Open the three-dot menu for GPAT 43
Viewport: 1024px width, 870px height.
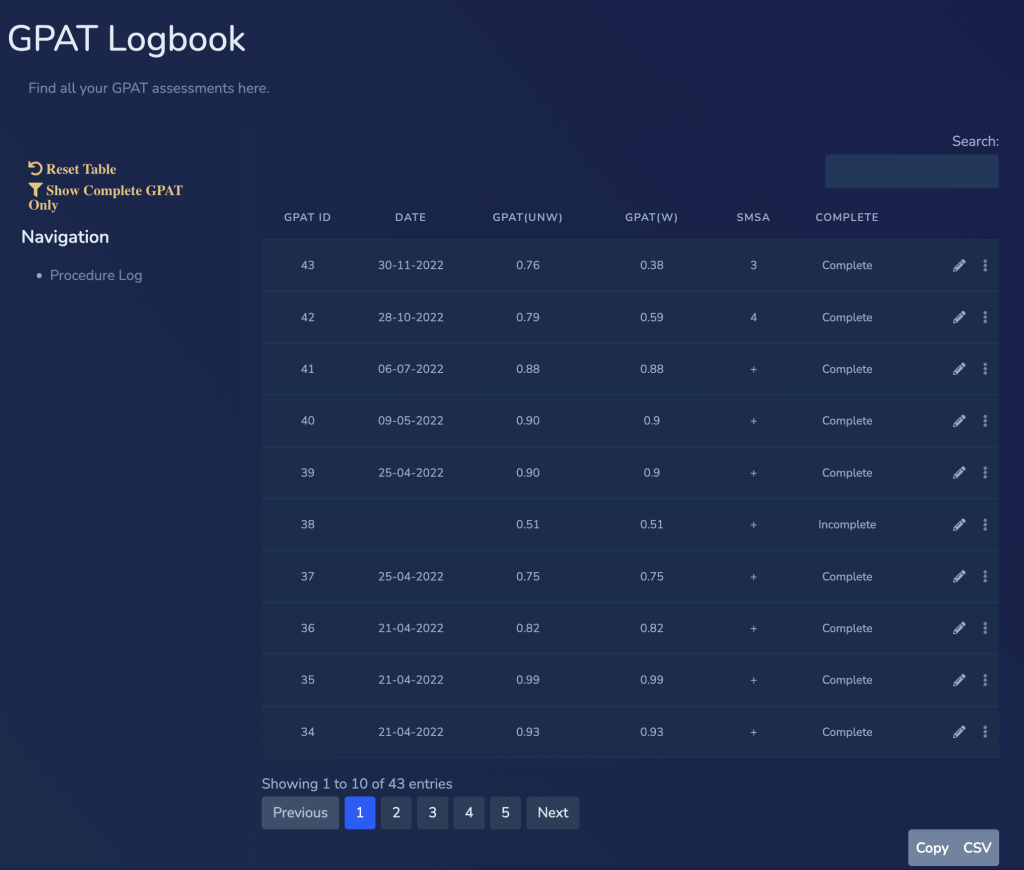point(985,265)
